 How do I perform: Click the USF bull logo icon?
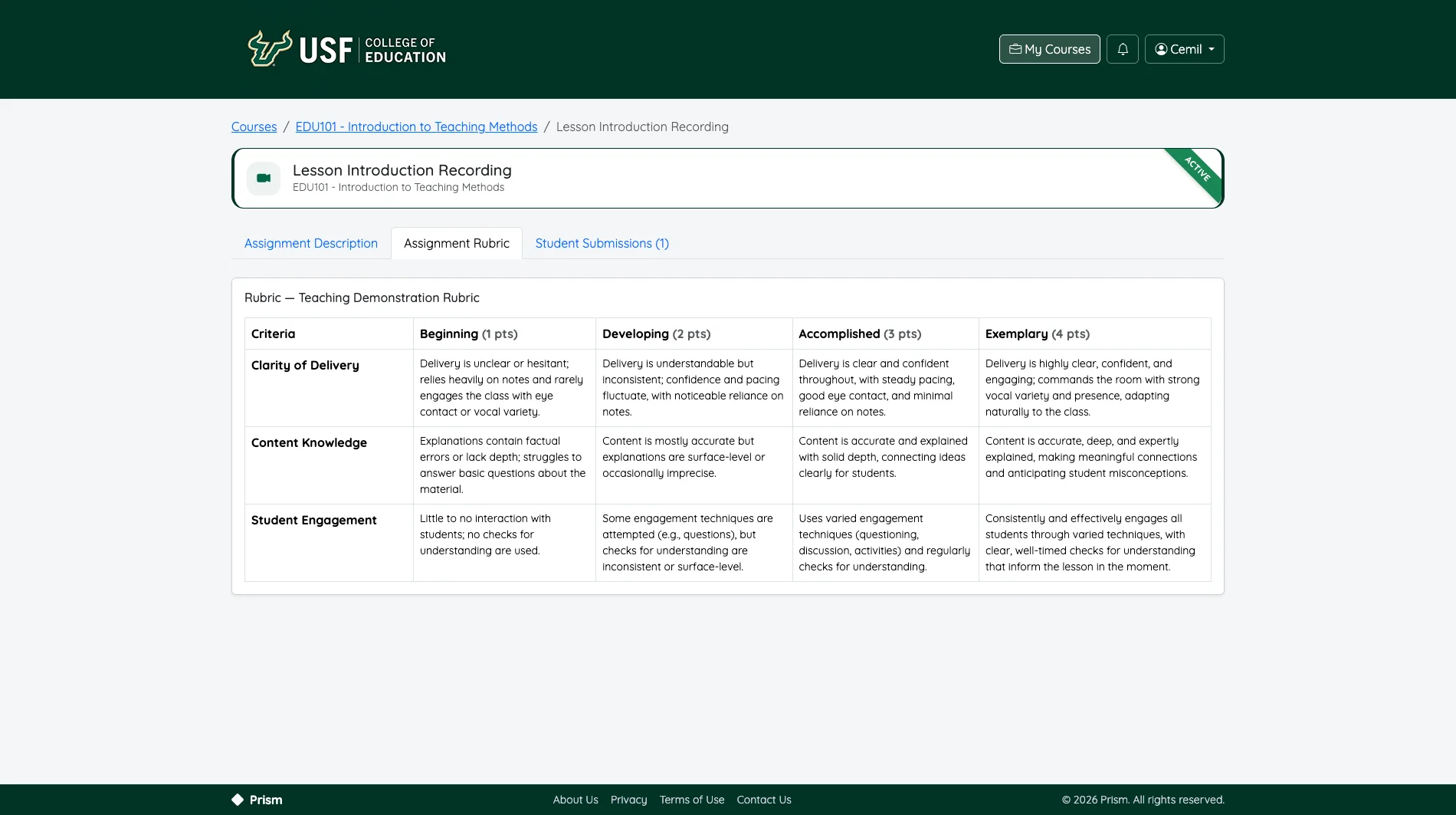coord(270,49)
